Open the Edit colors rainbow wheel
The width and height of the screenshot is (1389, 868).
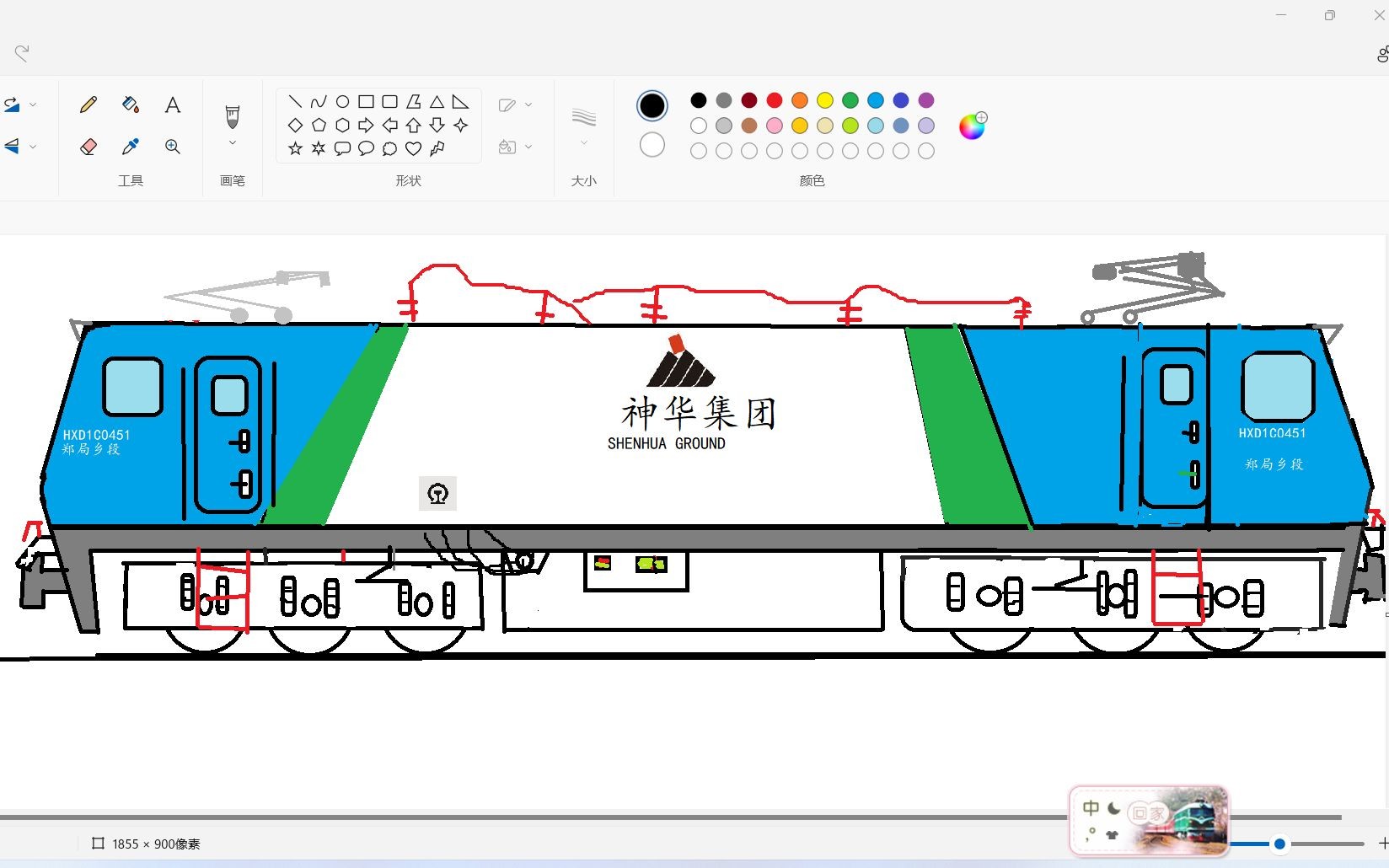(973, 126)
